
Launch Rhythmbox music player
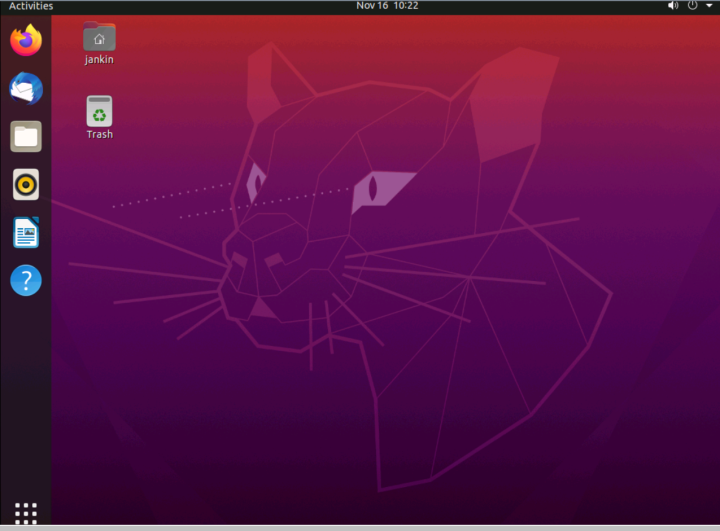tap(26, 185)
